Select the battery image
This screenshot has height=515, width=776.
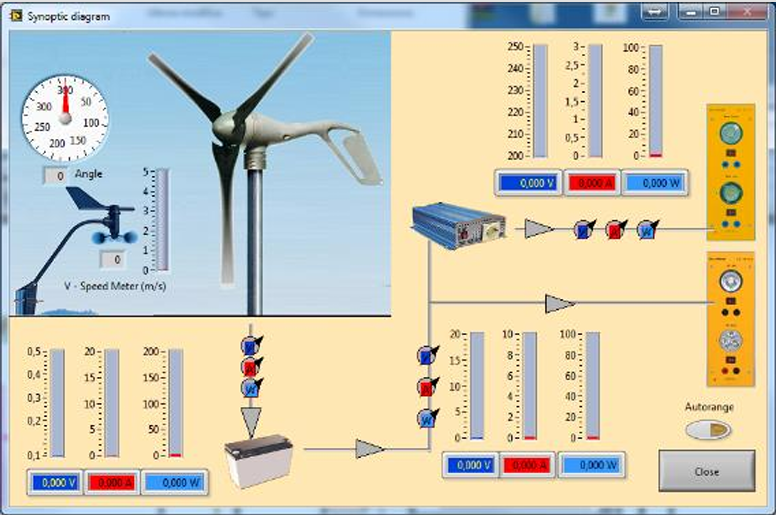coord(258,460)
